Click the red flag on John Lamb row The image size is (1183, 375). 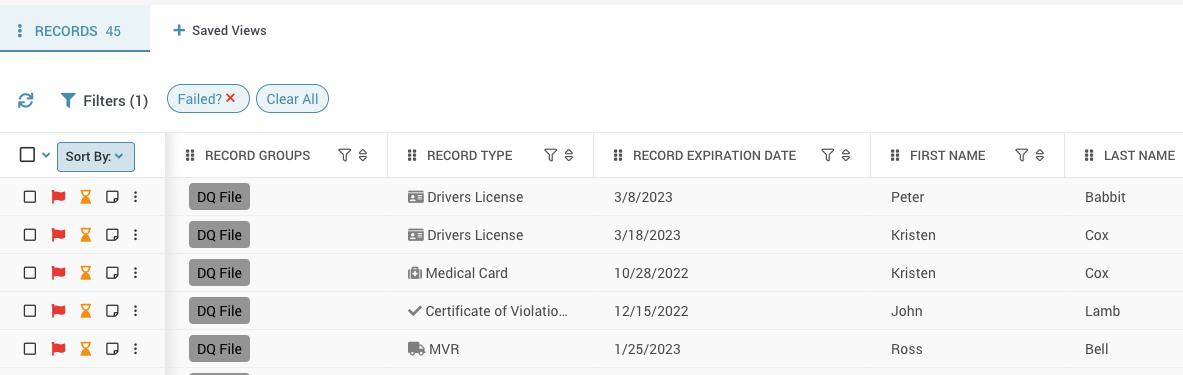pos(58,310)
